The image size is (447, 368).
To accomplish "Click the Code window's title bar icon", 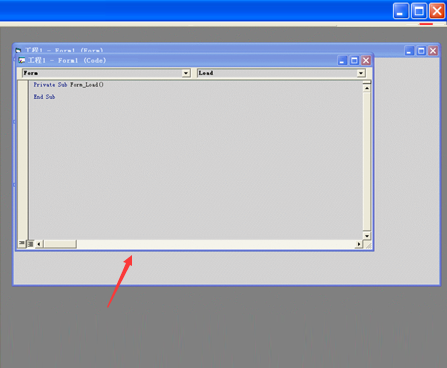I will tap(22, 60).
